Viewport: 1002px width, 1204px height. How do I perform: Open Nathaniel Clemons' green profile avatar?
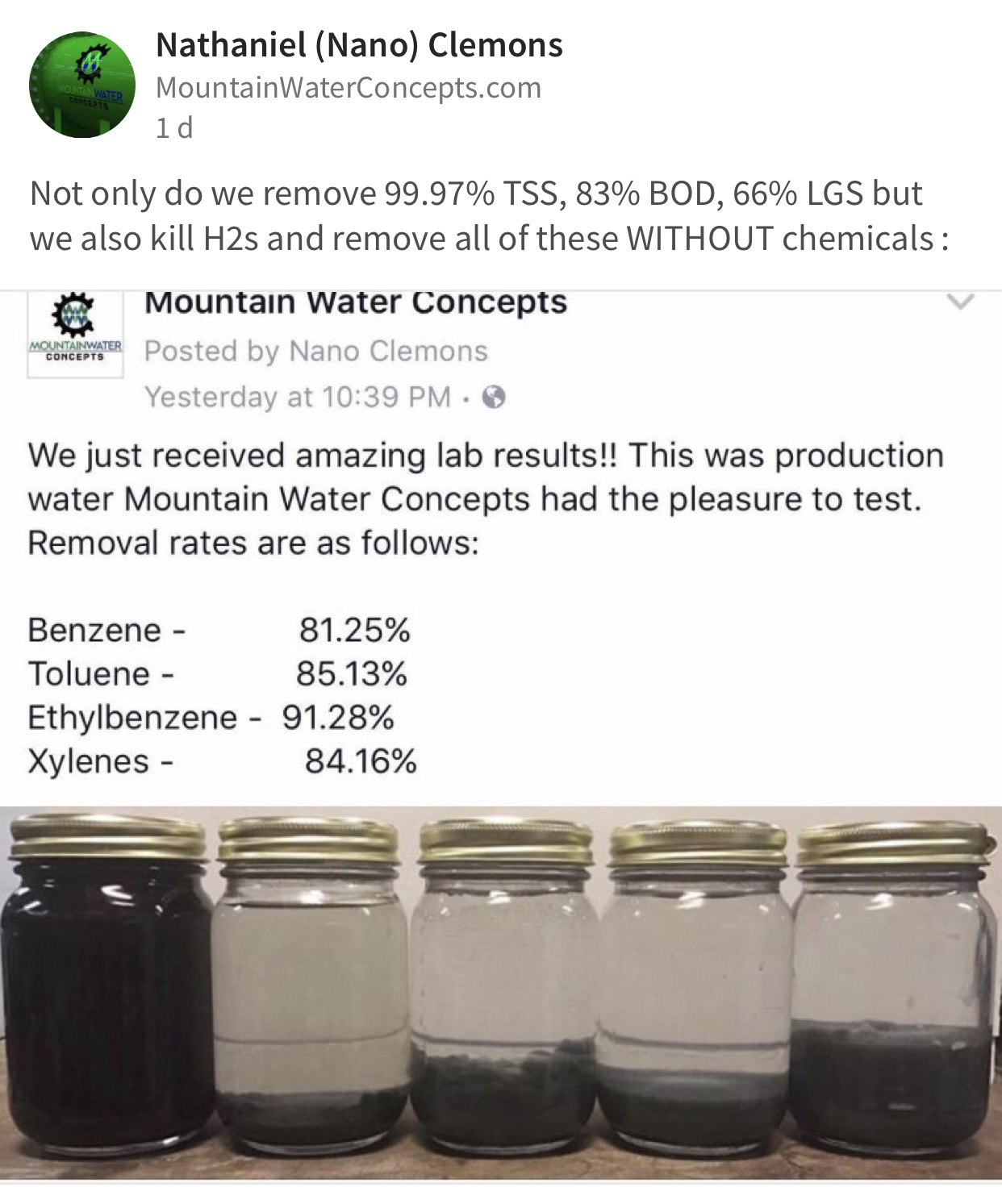(82, 85)
